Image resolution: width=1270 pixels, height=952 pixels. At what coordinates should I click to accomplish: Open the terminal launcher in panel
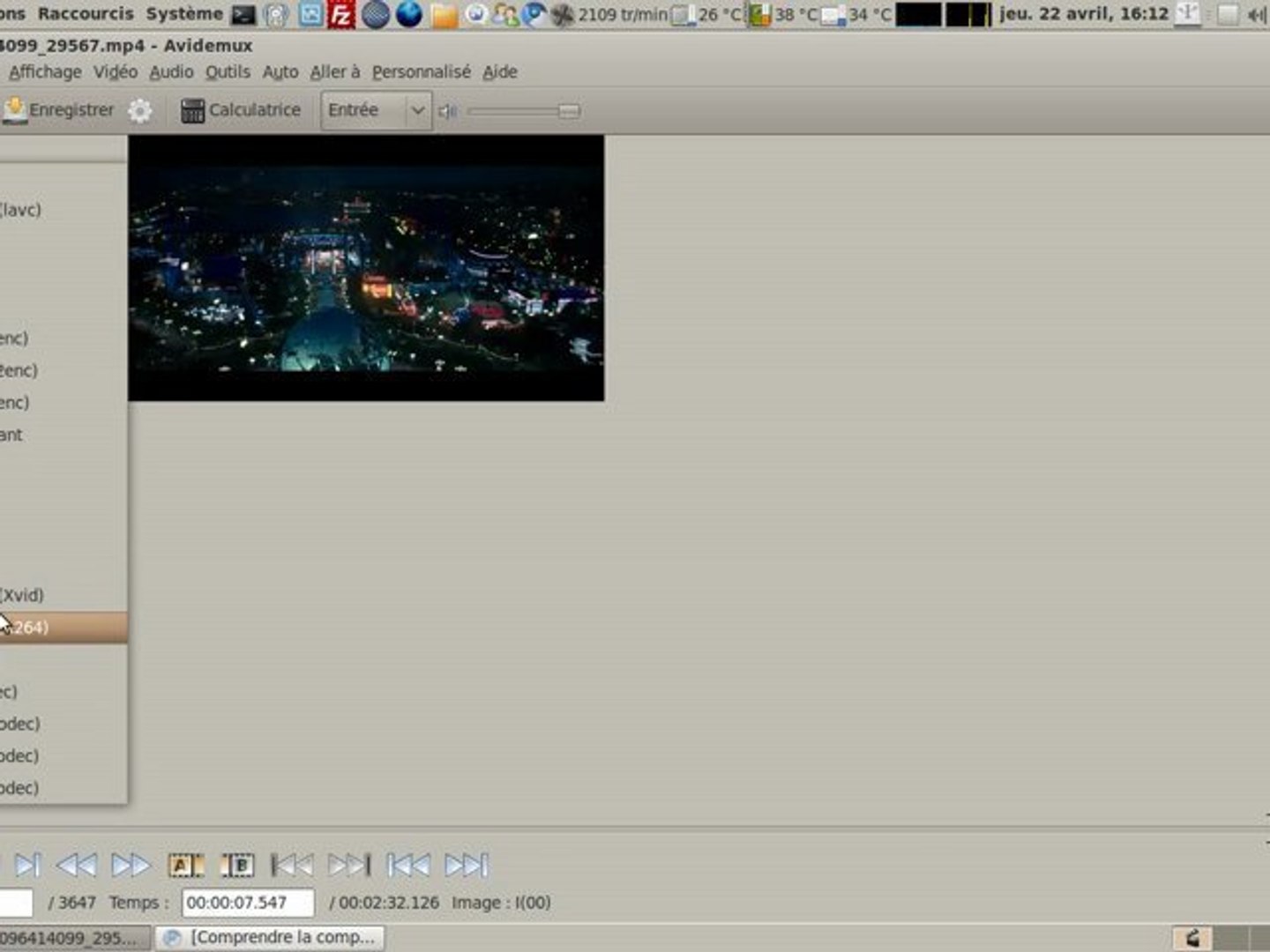click(x=243, y=14)
